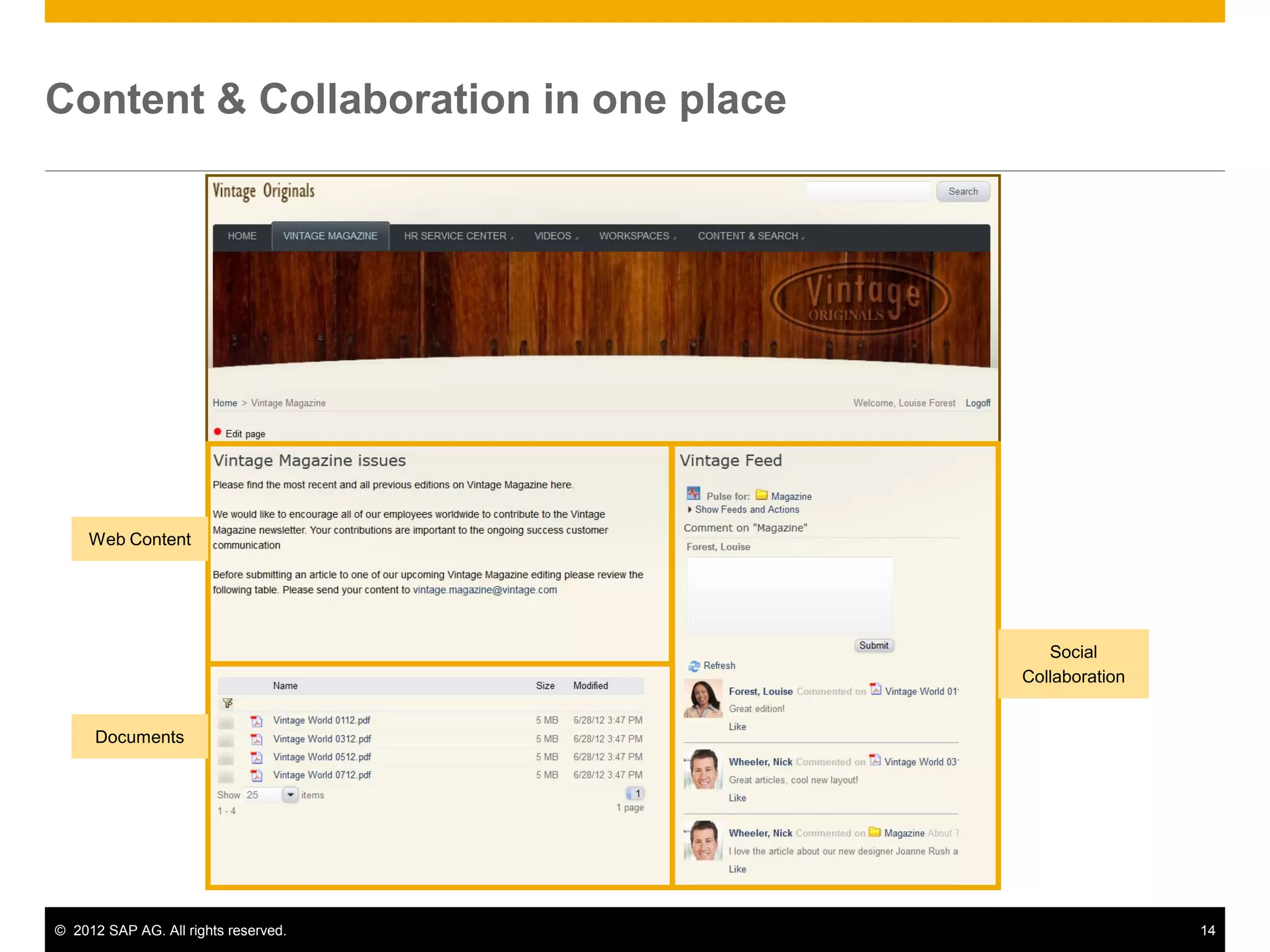This screenshot has height=952, width=1270.
Task: Click the Logoff link
Action: (x=978, y=403)
